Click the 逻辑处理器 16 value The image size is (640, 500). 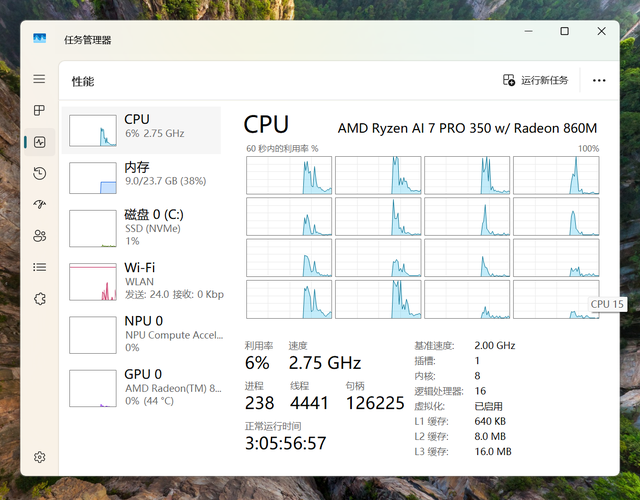(x=480, y=391)
